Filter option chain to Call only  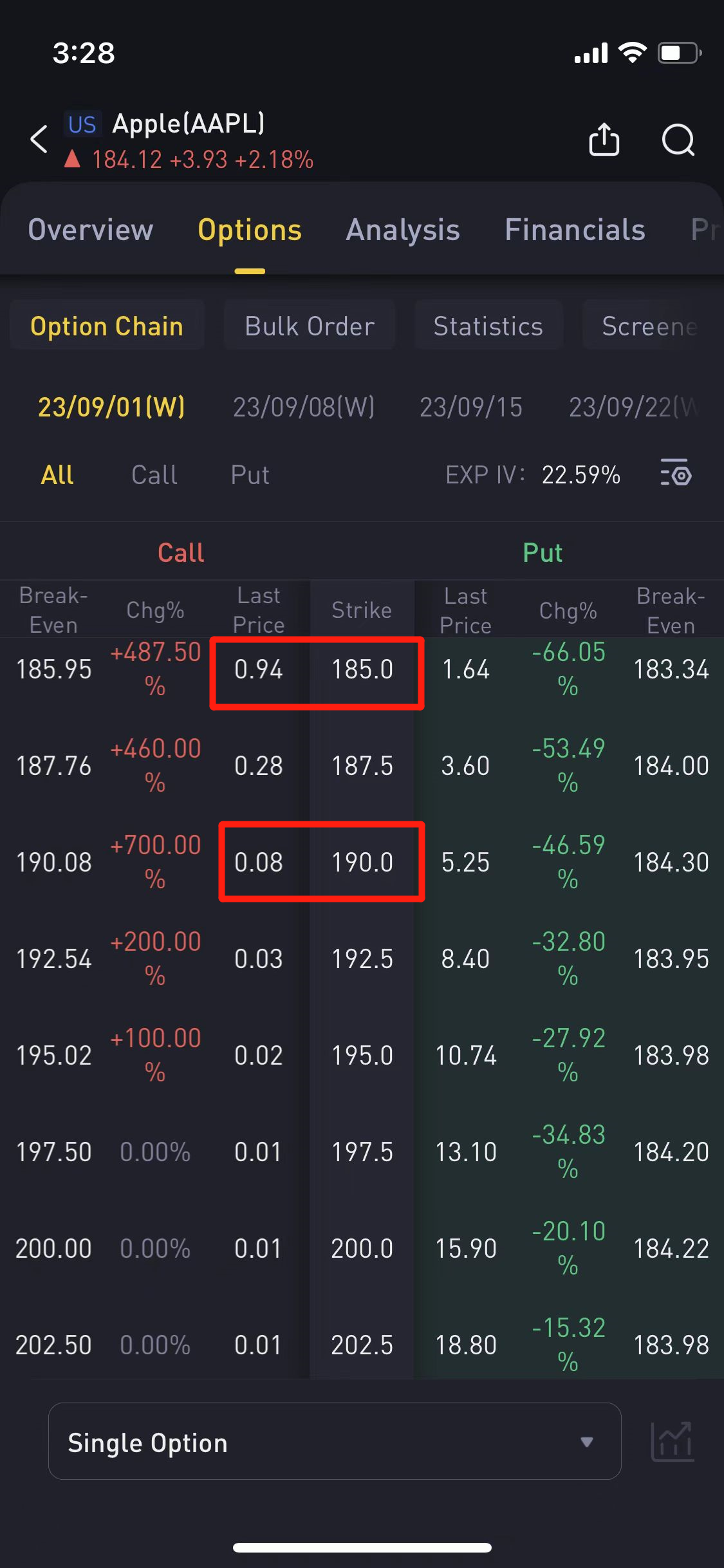[154, 475]
